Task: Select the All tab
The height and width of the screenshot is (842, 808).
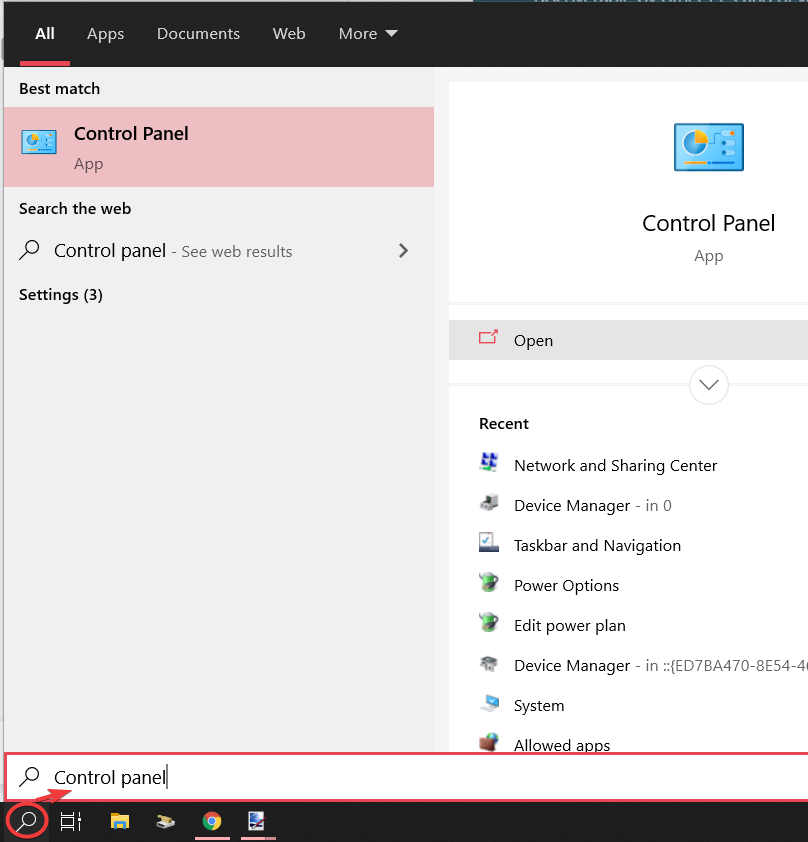Action: [x=45, y=34]
